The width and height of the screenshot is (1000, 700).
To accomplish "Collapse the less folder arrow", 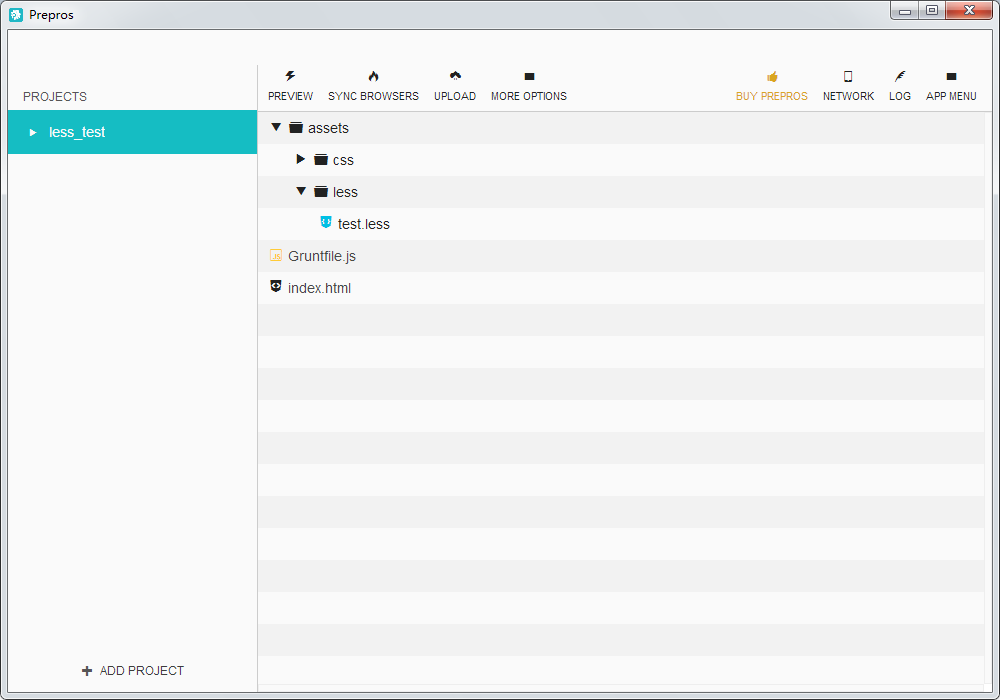I will pyautogui.click(x=301, y=191).
